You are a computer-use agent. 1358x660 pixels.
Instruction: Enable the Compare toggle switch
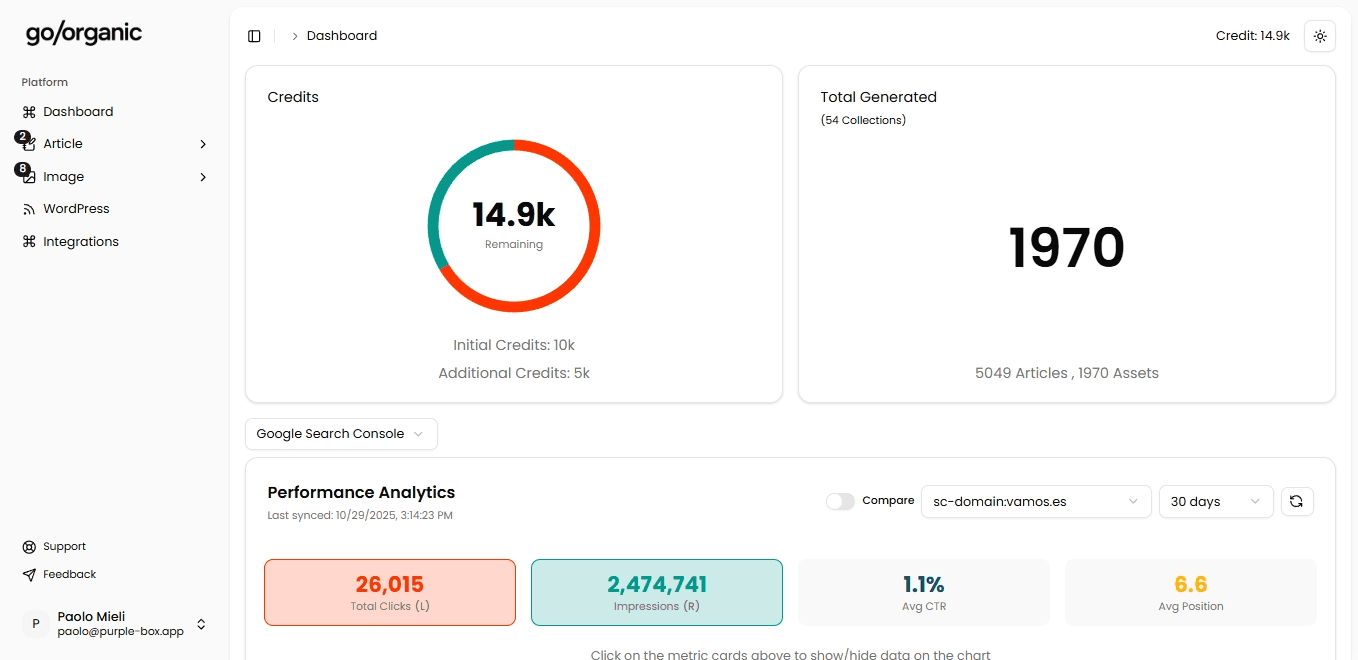(x=840, y=501)
